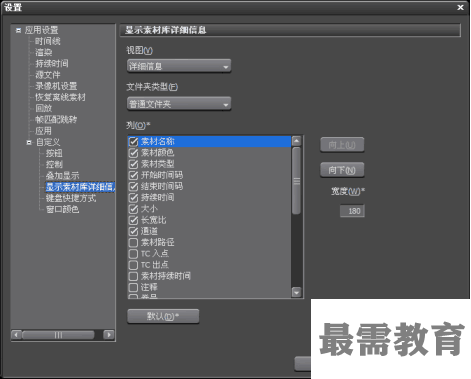Screen dimensions: 471x379
Task: Click the 向上(U) button
Action: [342, 145]
